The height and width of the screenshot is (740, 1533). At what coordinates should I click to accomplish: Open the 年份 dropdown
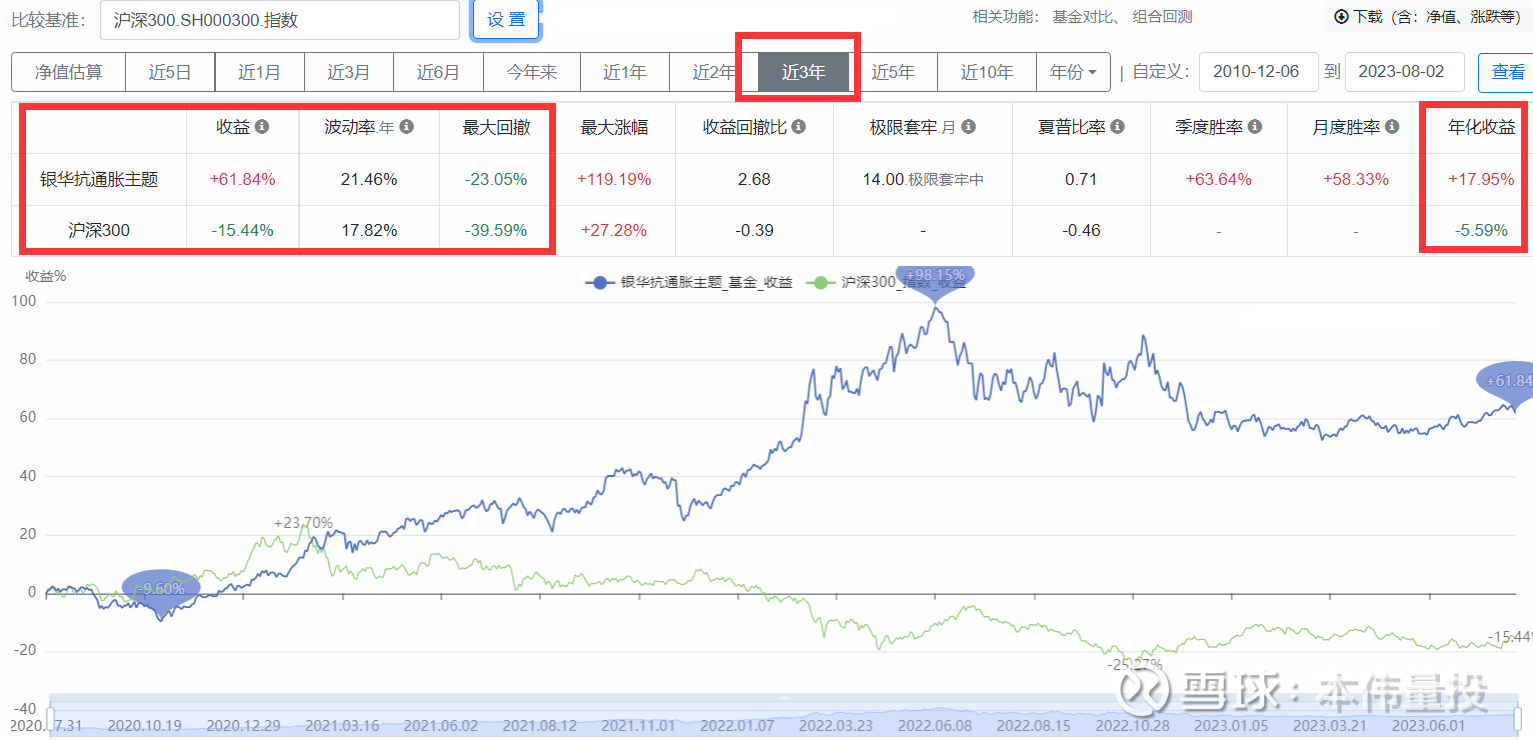click(x=1073, y=72)
